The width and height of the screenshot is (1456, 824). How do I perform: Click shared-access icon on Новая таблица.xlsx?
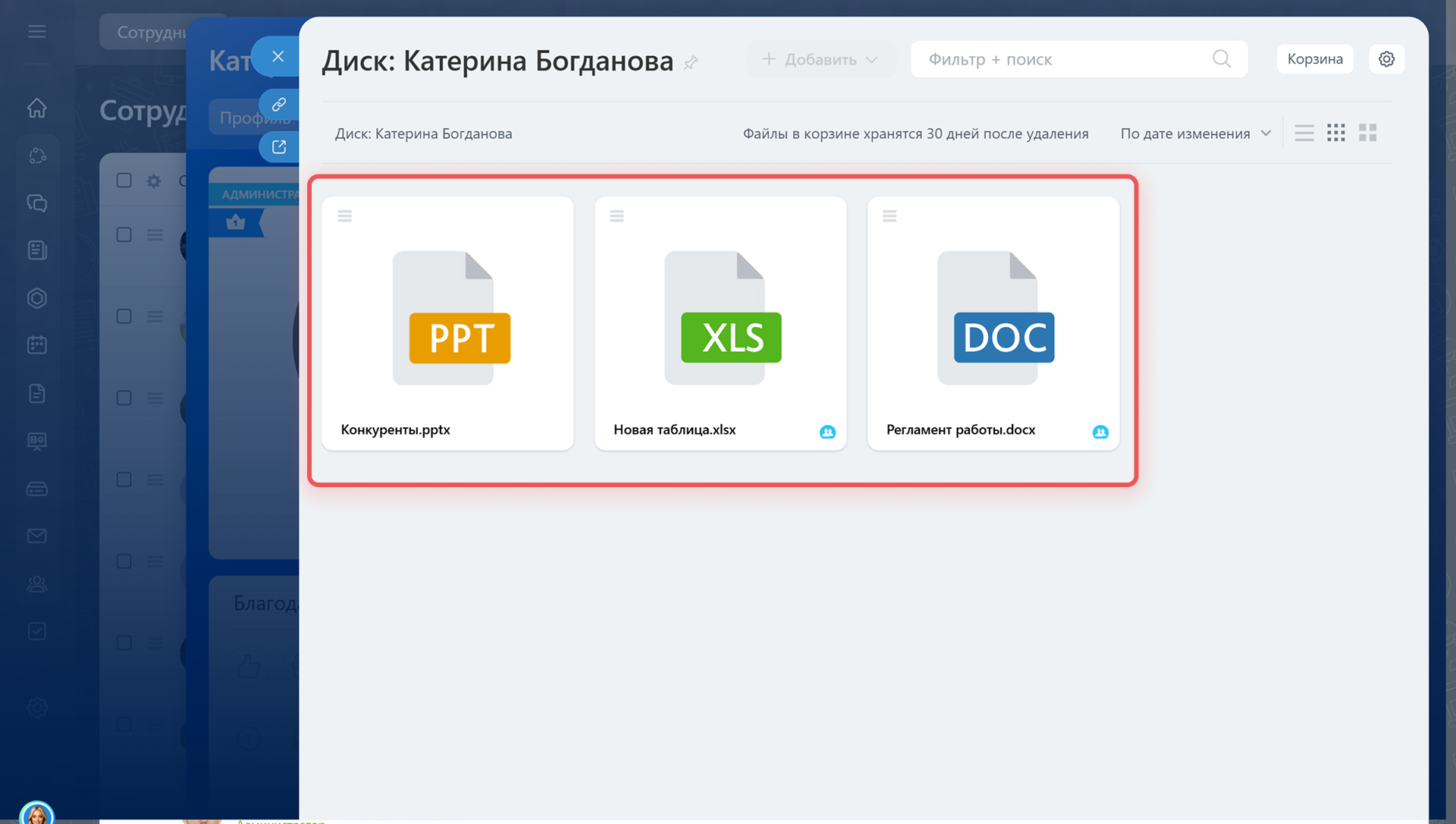click(827, 432)
